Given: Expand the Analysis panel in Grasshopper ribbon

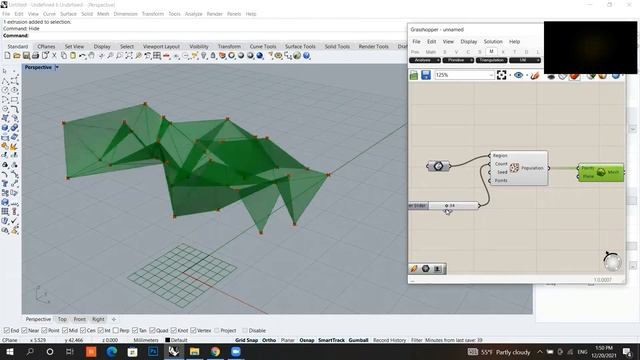Looking at the screenshot, I should coord(424,60).
